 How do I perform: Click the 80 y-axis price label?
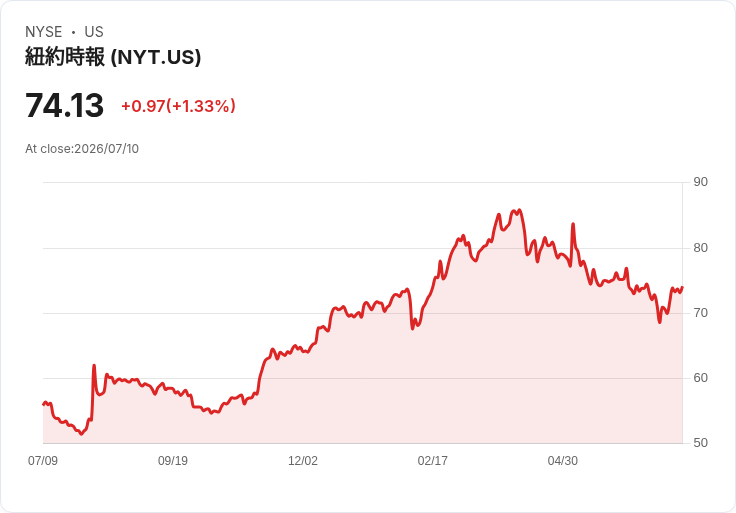(x=700, y=248)
